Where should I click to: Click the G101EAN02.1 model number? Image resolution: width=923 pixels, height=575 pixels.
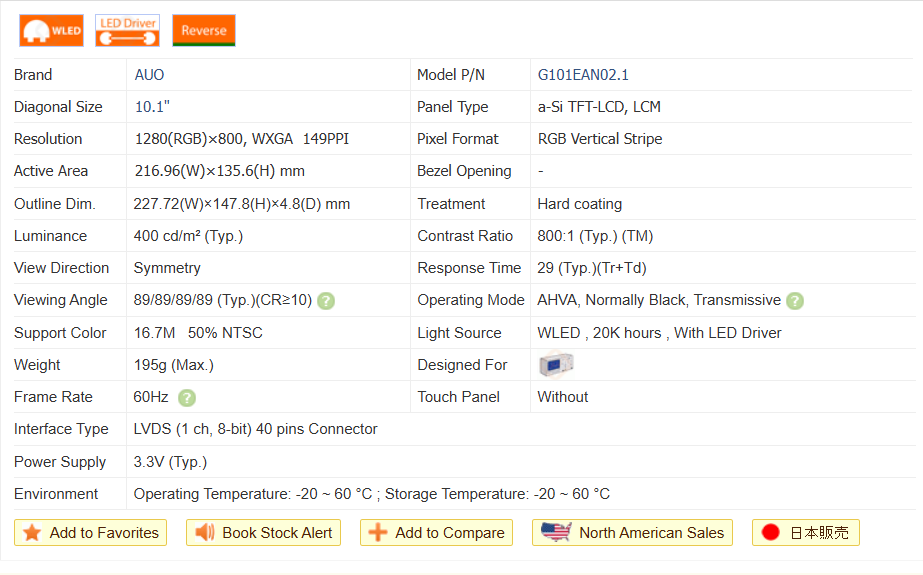pos(583,75)
